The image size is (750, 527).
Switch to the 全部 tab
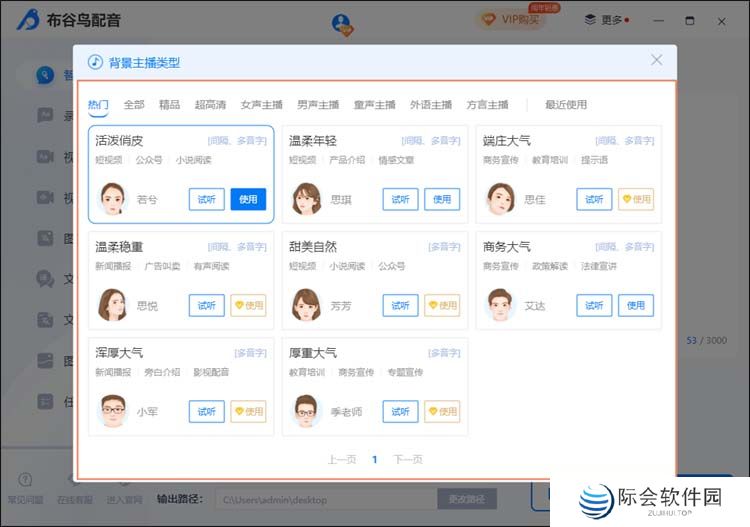point(134,105)
